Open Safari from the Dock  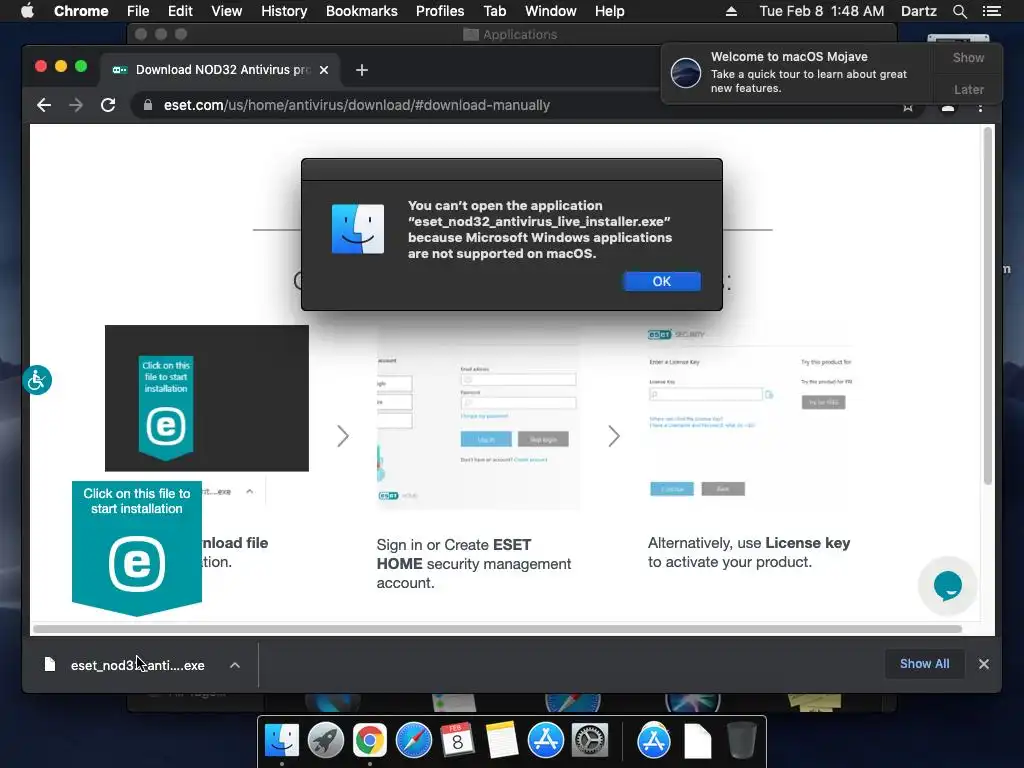pyautogui.click(x=414, y=741)
